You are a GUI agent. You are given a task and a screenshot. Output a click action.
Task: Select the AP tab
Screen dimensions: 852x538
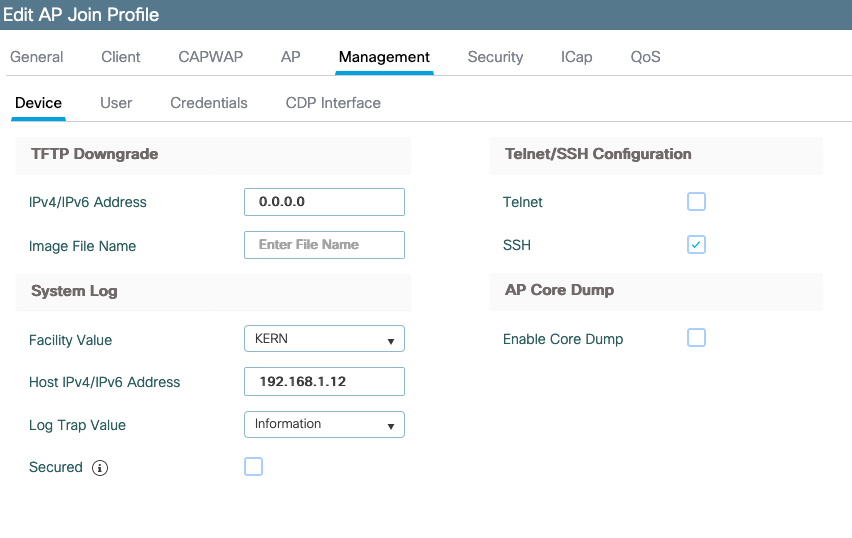pos(291,57)
